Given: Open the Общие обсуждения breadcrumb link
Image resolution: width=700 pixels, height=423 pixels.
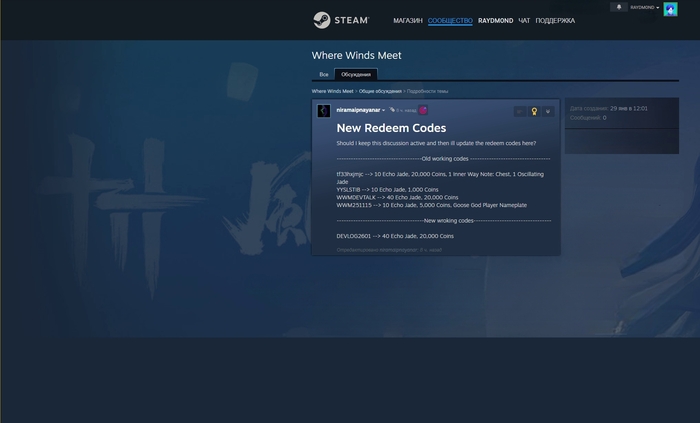Looking at the screenshot, I should [x=380, y=91].
